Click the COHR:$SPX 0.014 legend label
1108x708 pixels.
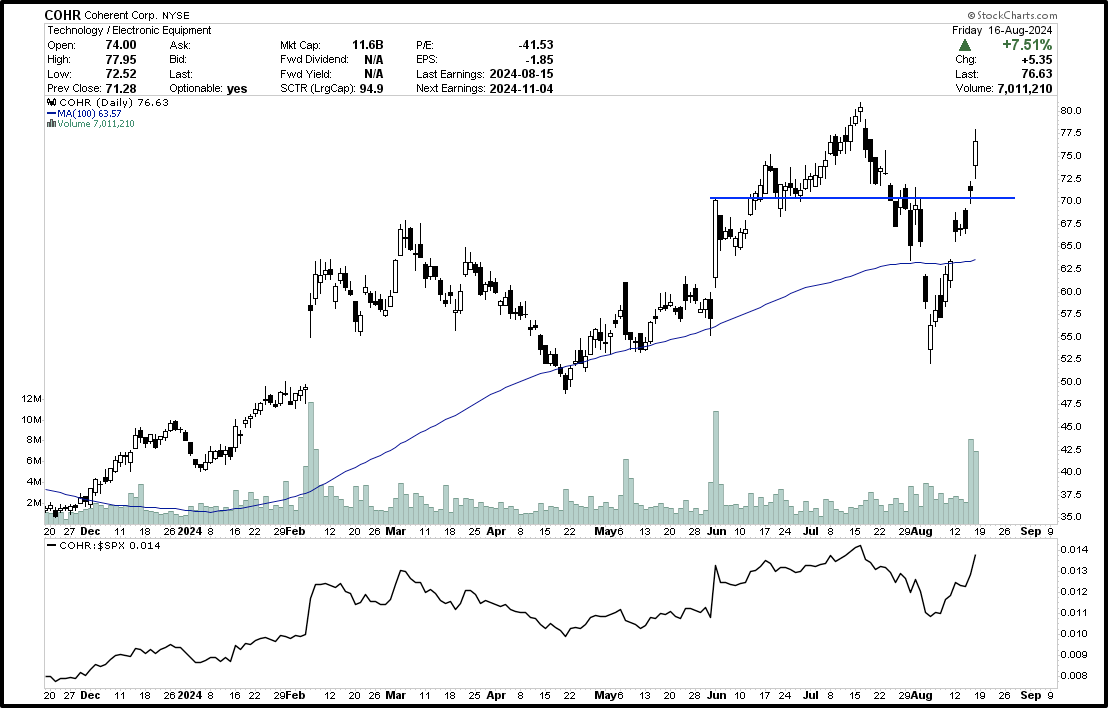(x=104, y=545)
